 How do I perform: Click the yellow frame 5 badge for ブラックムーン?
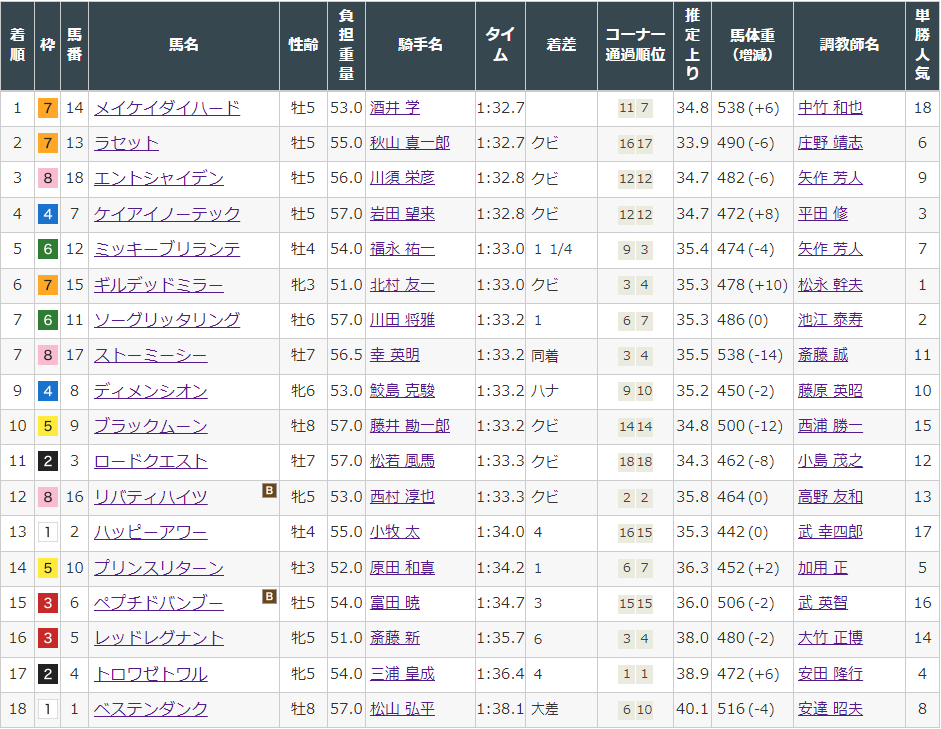[48, 426]
